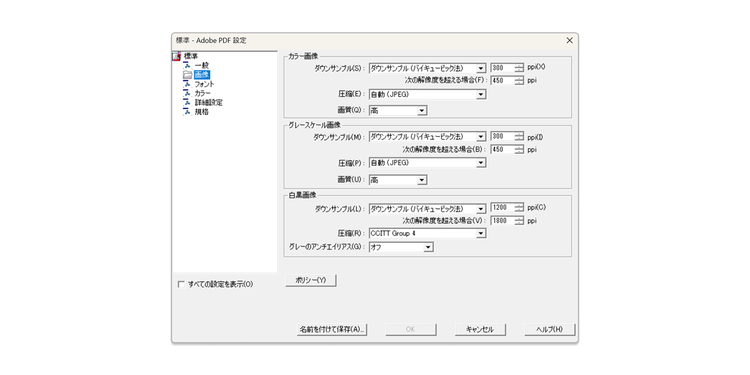750x375 pixels.
Task: Open monochrome 圧縮(R) CCITT Group 4 dropdown
Action: [x=427, y=233]
